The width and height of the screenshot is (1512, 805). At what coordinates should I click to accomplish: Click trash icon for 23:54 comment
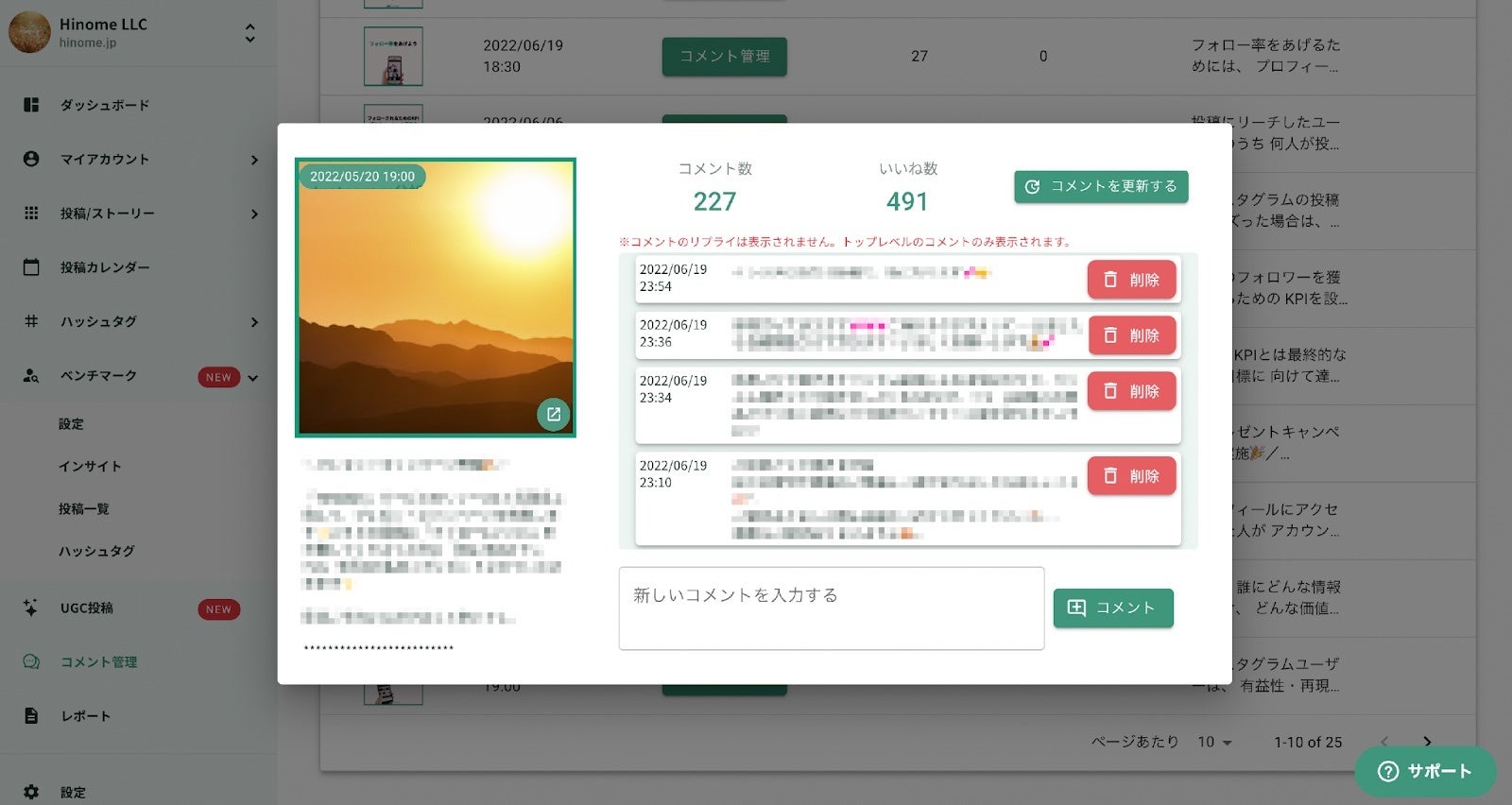(1110, 280)
